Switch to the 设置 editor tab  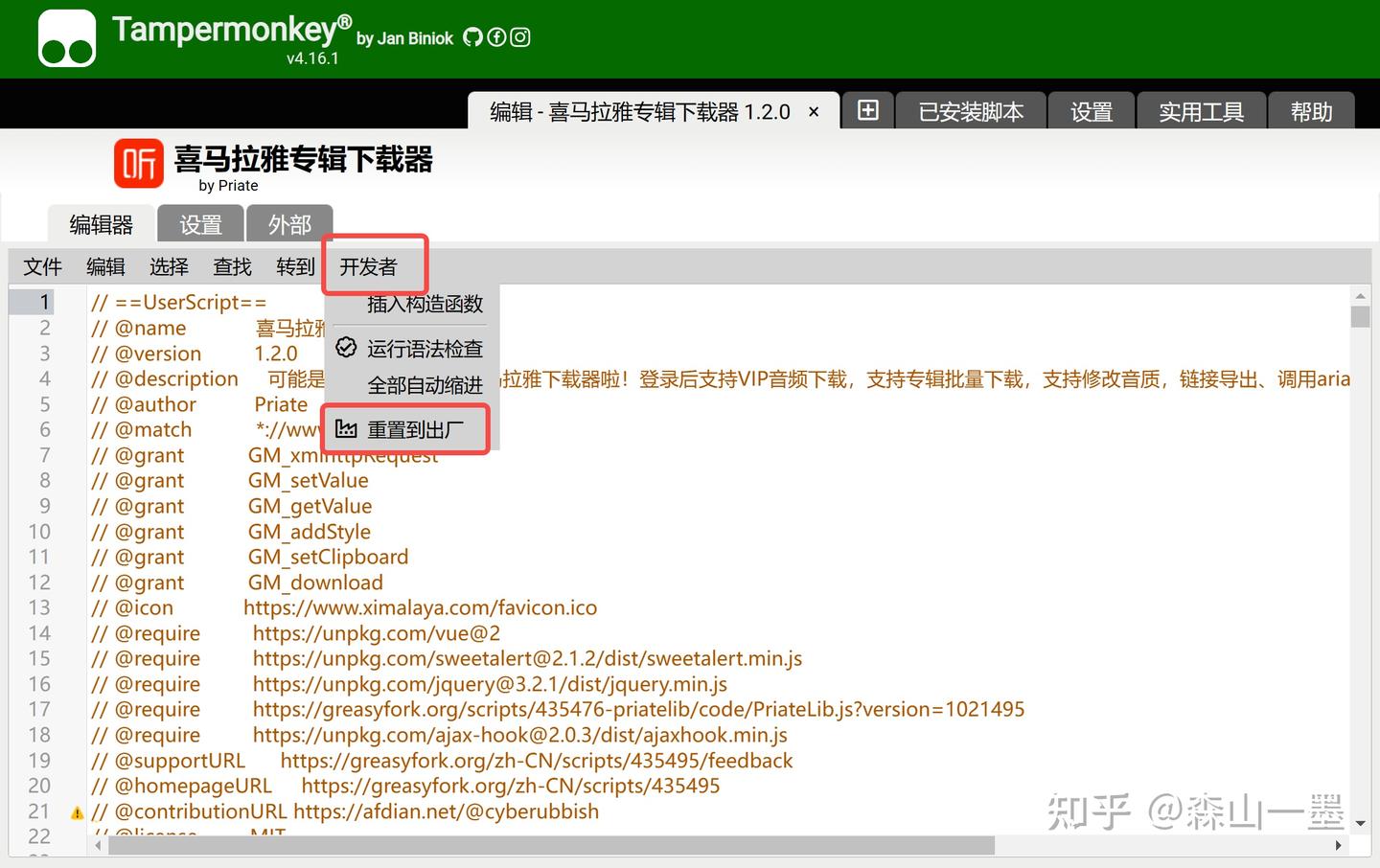[x=200, y=223]
